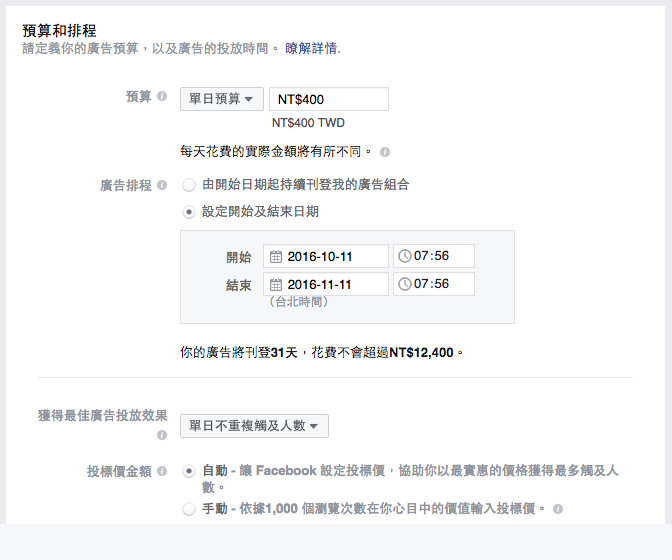Expand the 單日不重複觸及人數 dropdown
The width and height of the screenshot is (672, 560).
click(254, 427)
